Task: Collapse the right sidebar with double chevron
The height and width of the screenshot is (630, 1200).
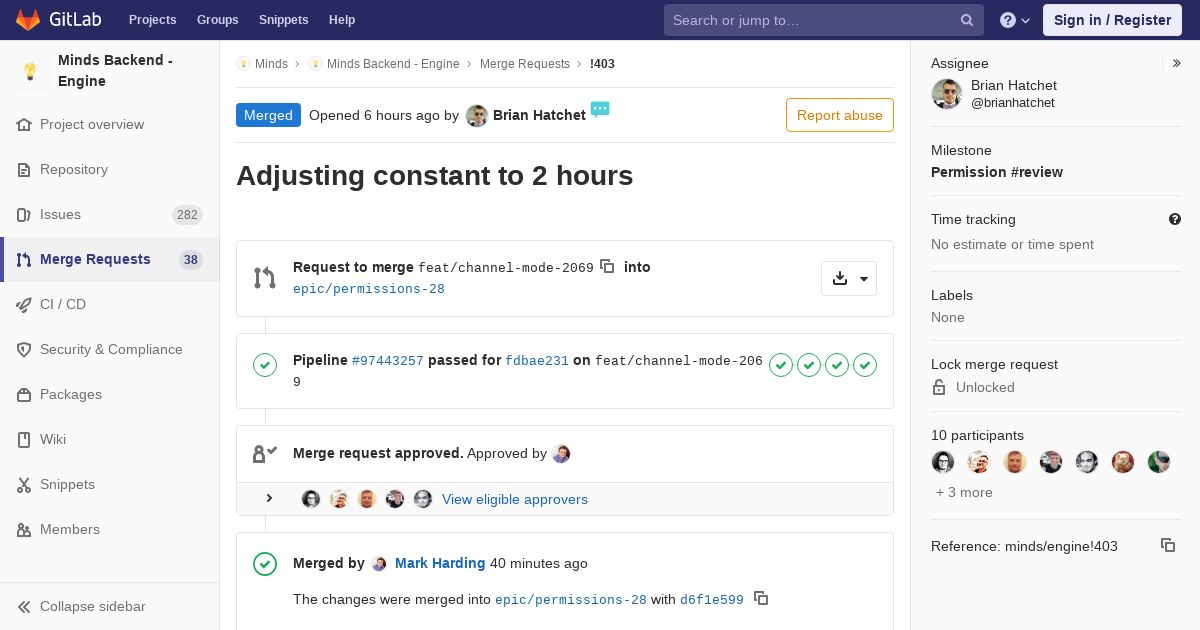Action: 1177,63
